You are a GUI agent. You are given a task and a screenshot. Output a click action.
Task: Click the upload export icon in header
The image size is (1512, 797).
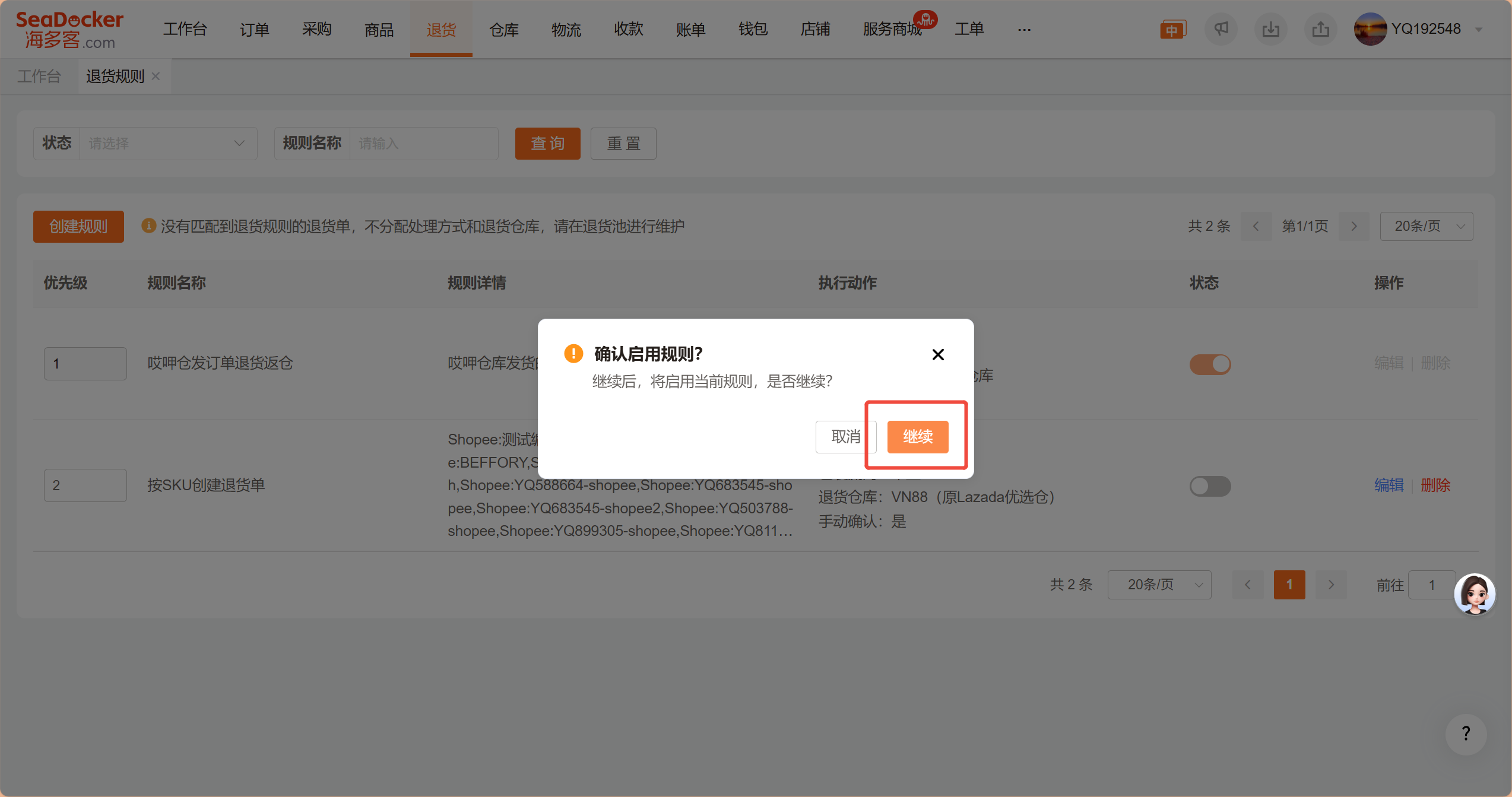coord(1320,29)
